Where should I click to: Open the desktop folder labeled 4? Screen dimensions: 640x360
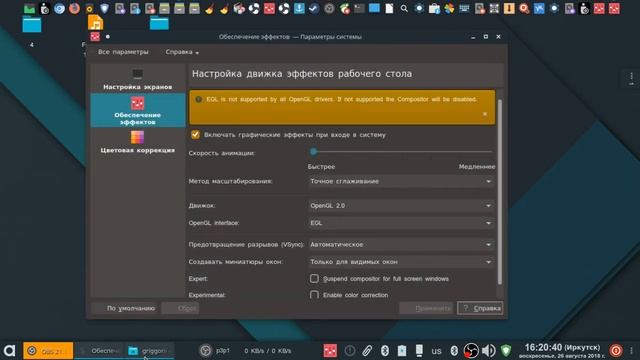click(x=32, y=25)
